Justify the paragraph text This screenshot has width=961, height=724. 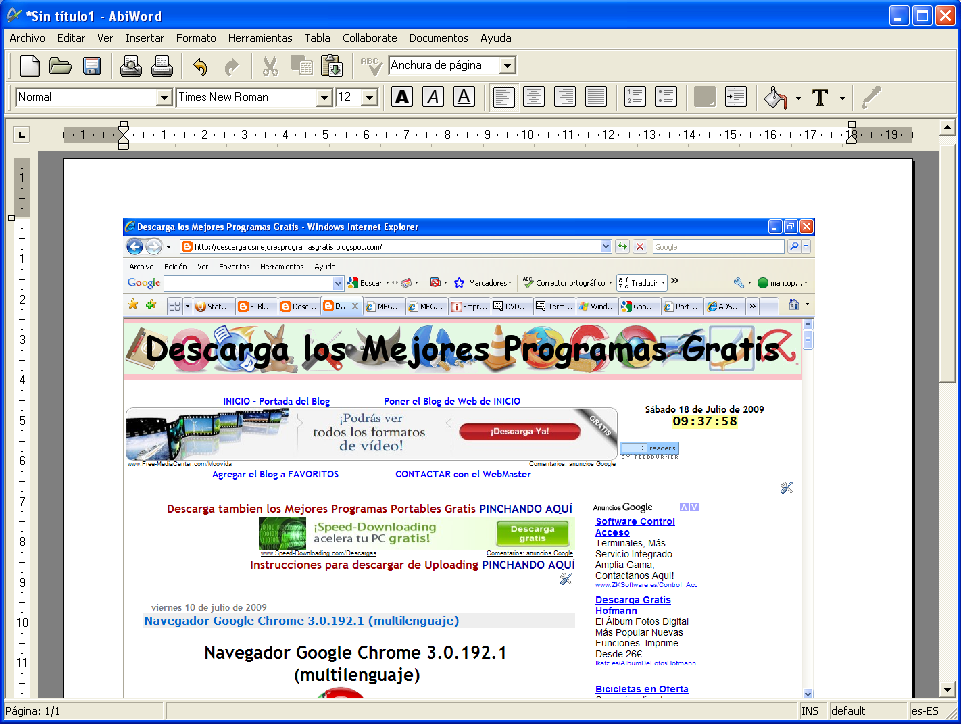coord(596,97)
